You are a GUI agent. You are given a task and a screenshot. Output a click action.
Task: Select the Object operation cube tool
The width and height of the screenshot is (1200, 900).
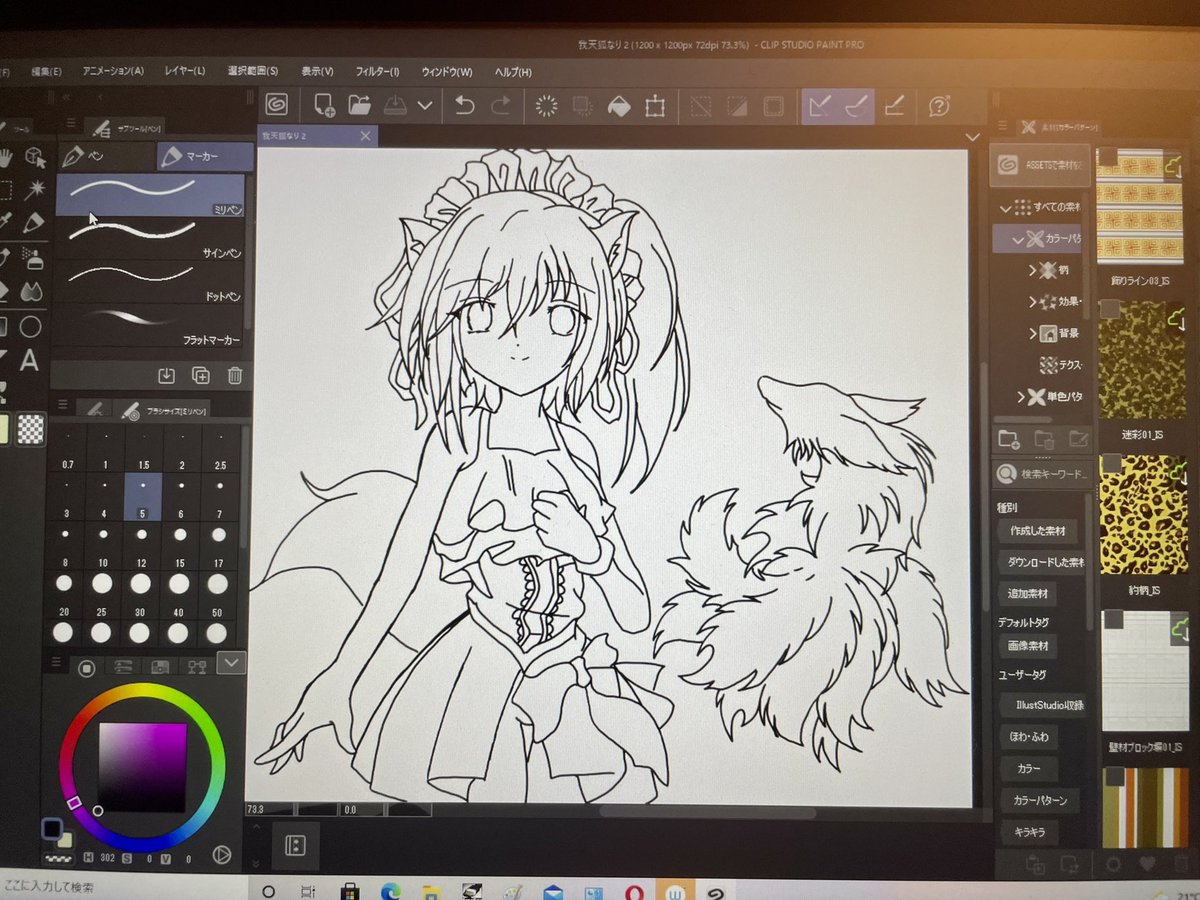[34, 157]
